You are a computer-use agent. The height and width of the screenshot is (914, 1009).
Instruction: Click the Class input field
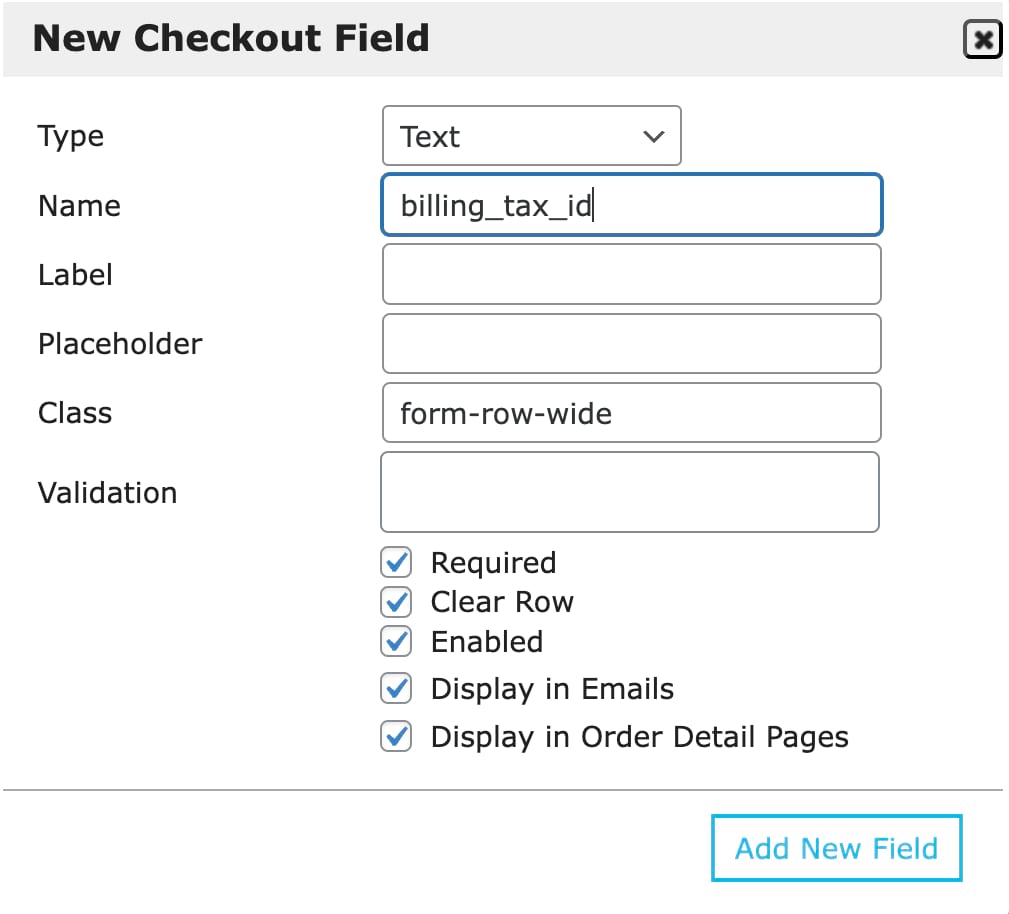[631, 412]
